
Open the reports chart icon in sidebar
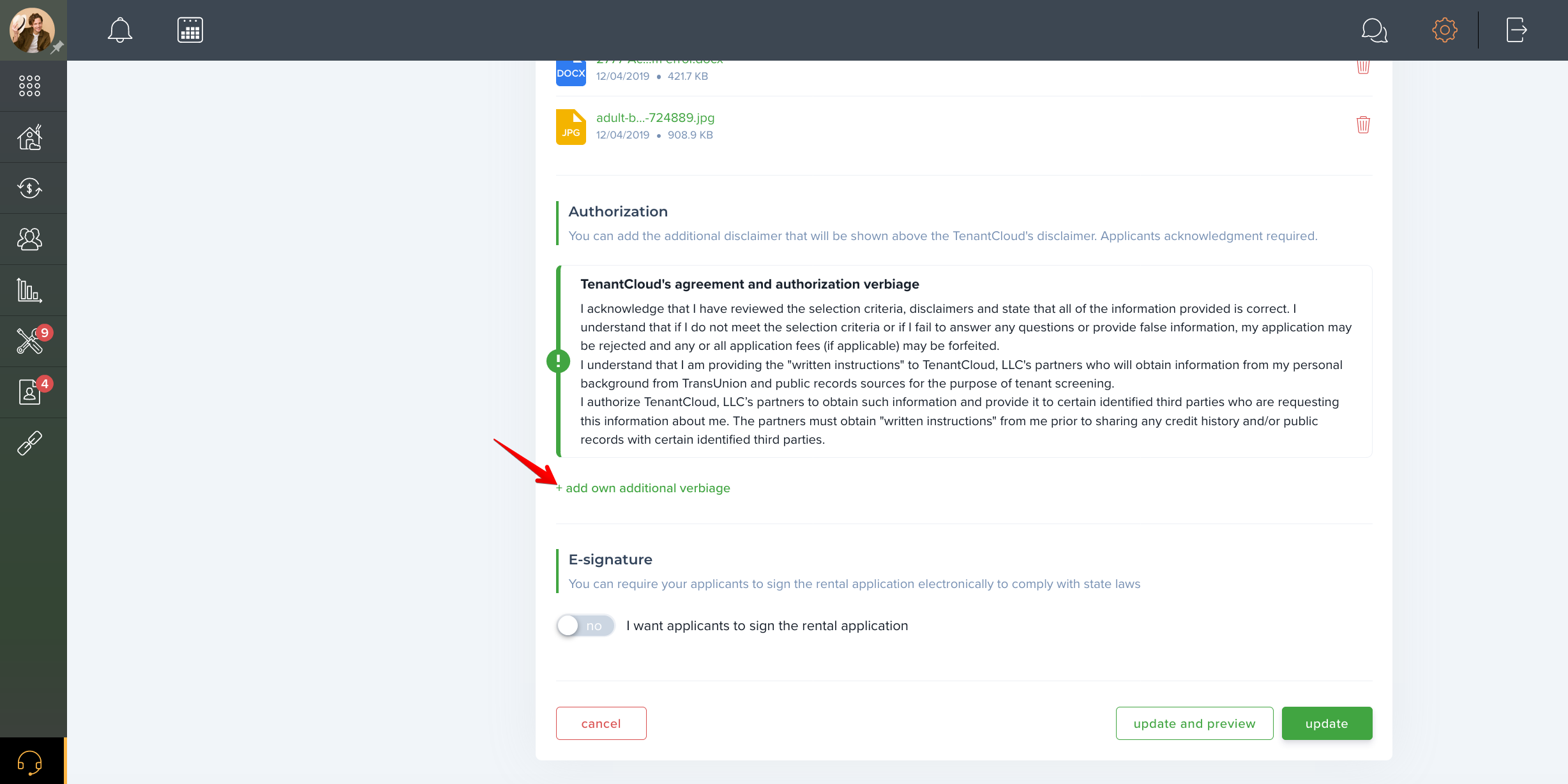(x=29, y=290)
